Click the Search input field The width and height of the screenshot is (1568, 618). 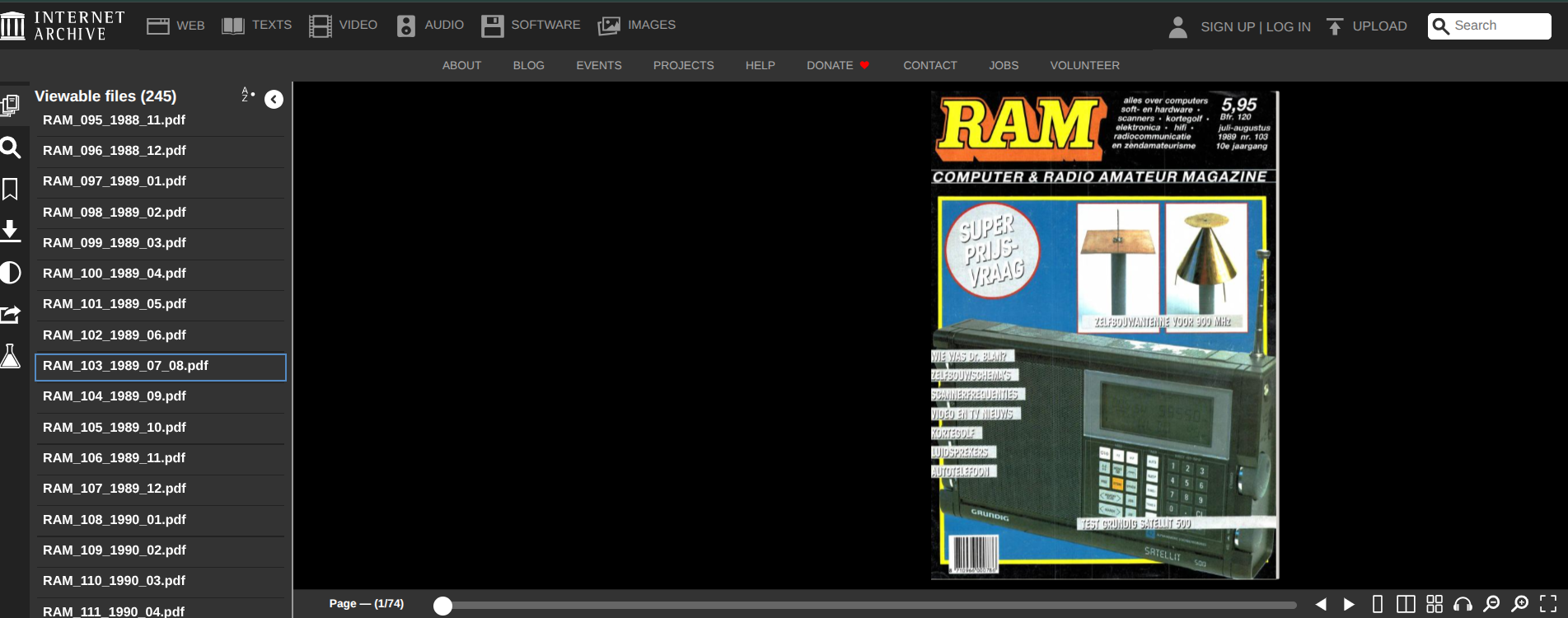[1490, 26]
